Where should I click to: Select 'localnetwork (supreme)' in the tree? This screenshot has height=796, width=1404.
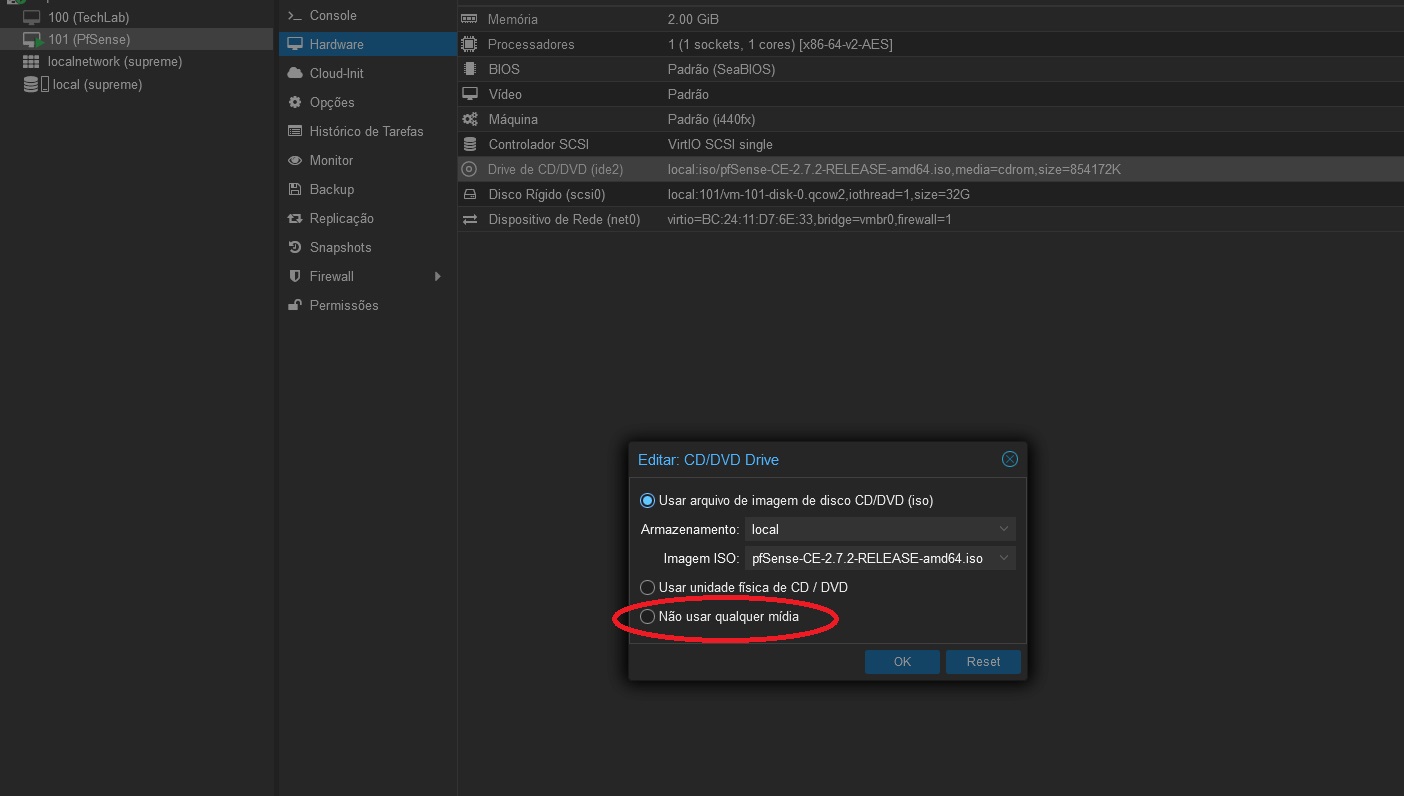[115, 62]
